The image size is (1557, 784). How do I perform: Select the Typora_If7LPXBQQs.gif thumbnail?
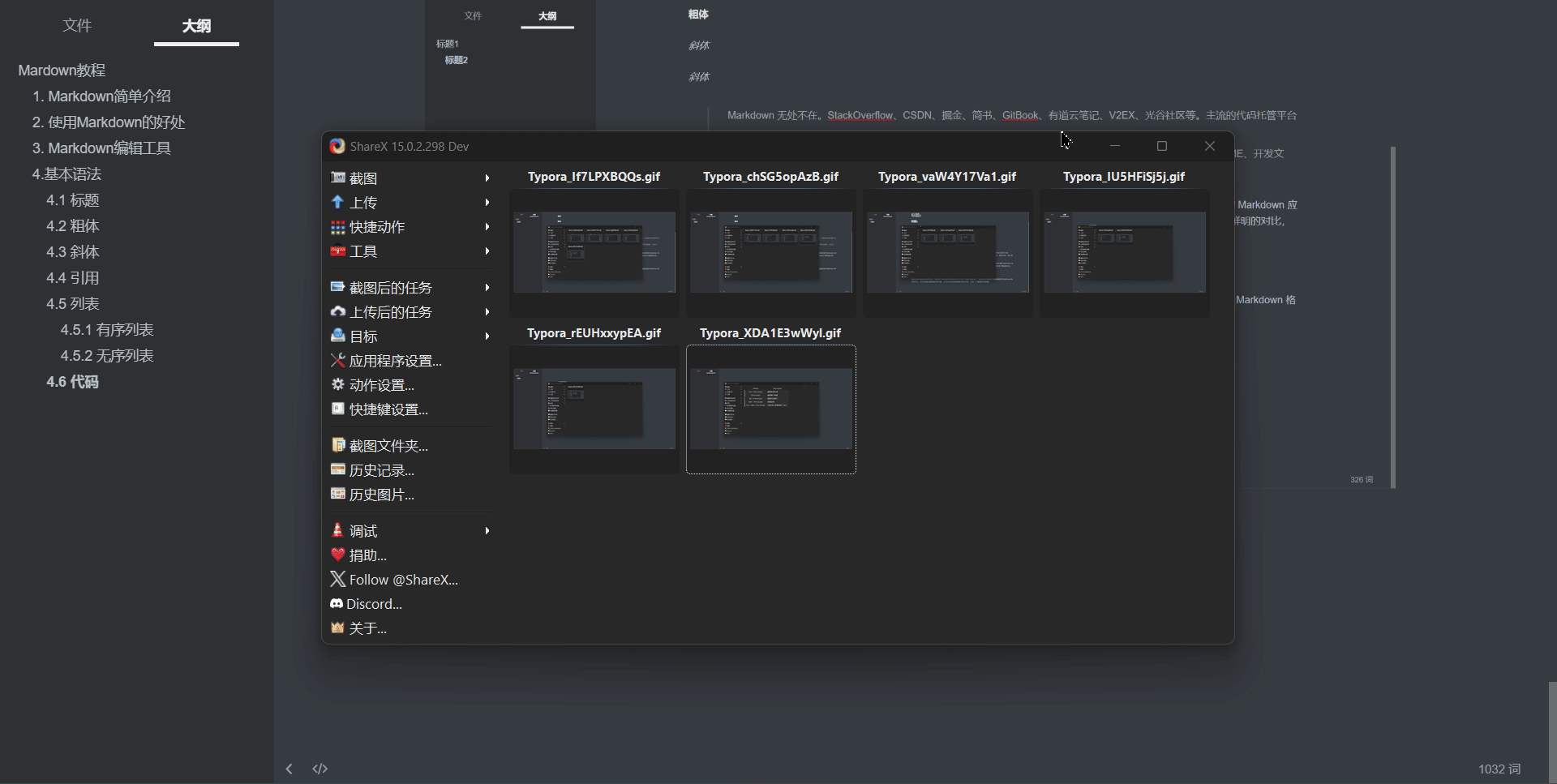[594, 252]
